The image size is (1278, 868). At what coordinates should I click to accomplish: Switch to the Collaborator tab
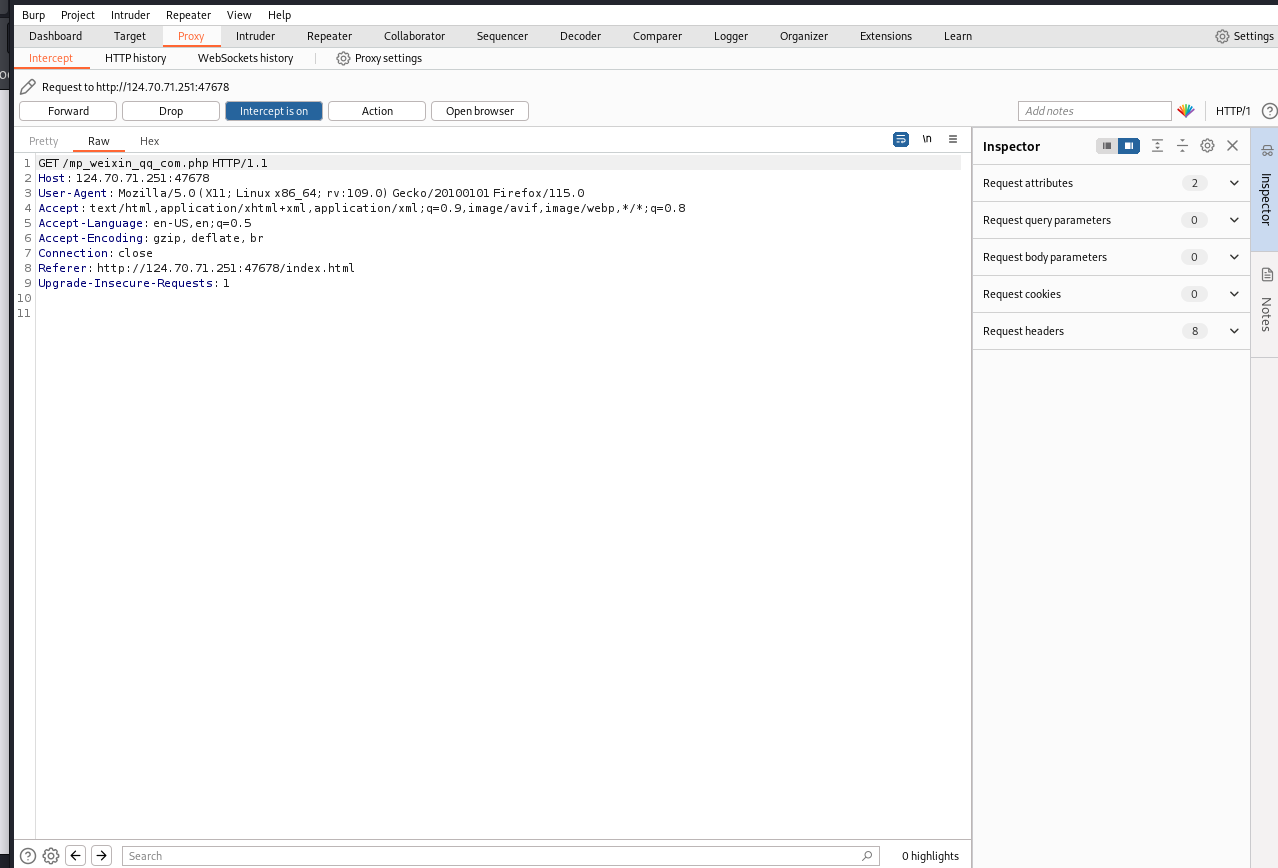[x=414, y=36]
